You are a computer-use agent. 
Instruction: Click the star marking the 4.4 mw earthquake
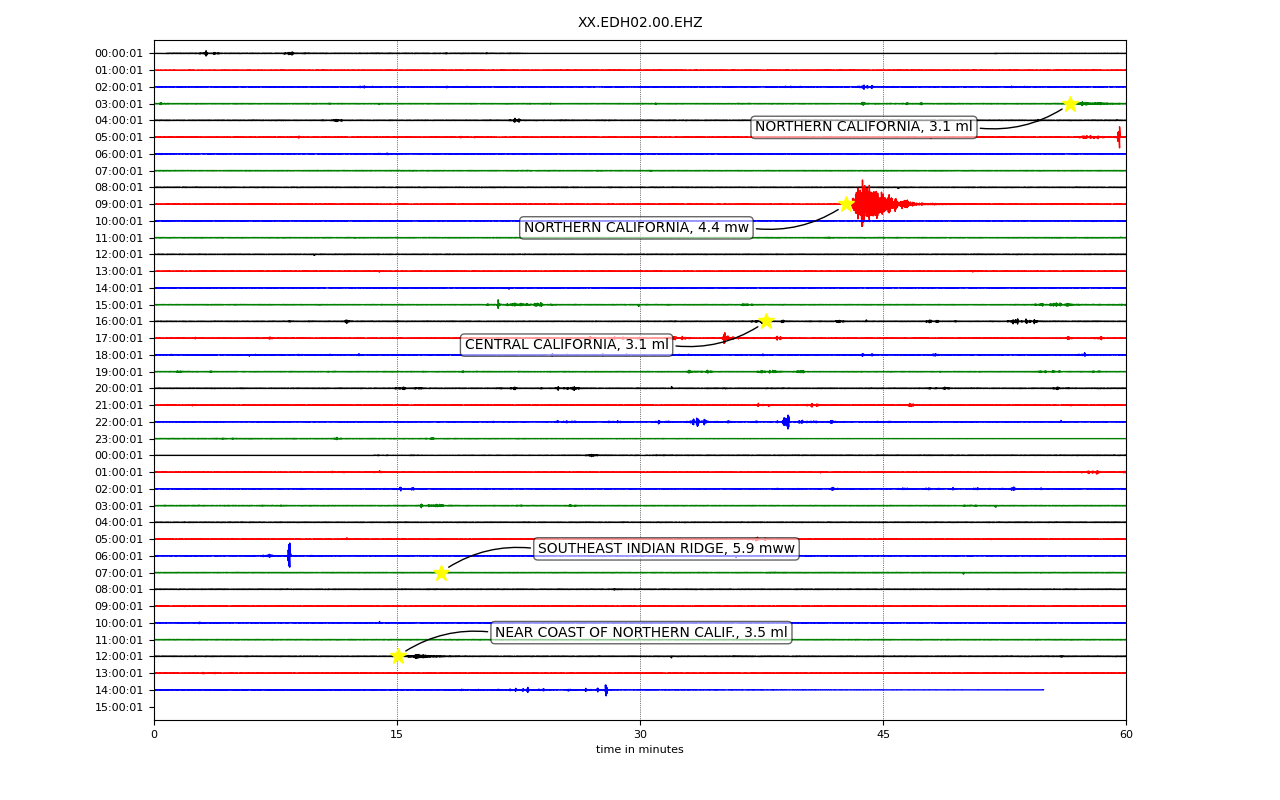pos(846,204)
